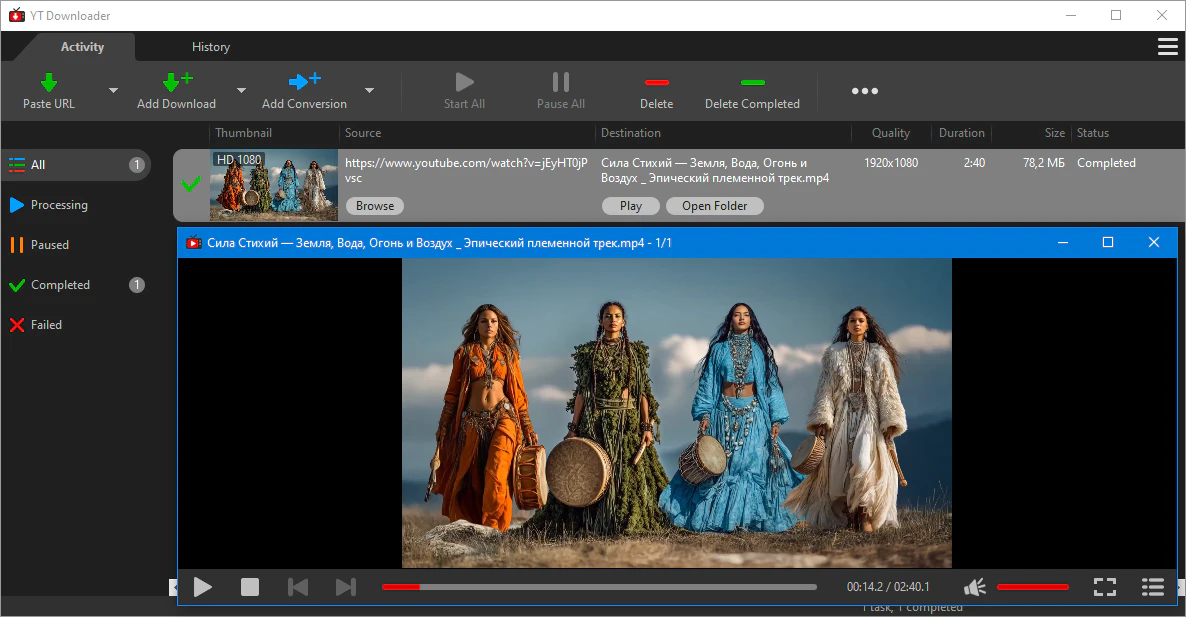Click the player's play button
Viewport: 1186px width, 617px height.
202,587
